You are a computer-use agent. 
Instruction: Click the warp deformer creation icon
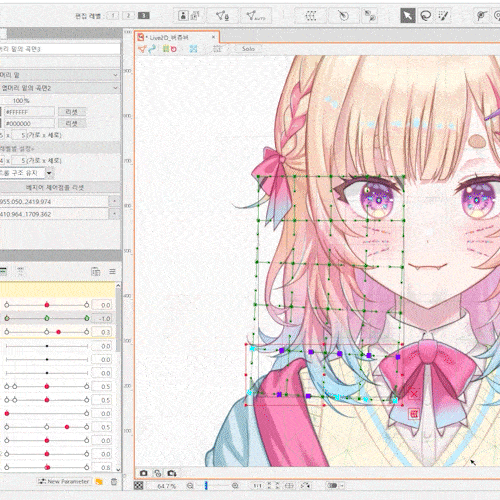pyautogui.click(x=311, y=16)
